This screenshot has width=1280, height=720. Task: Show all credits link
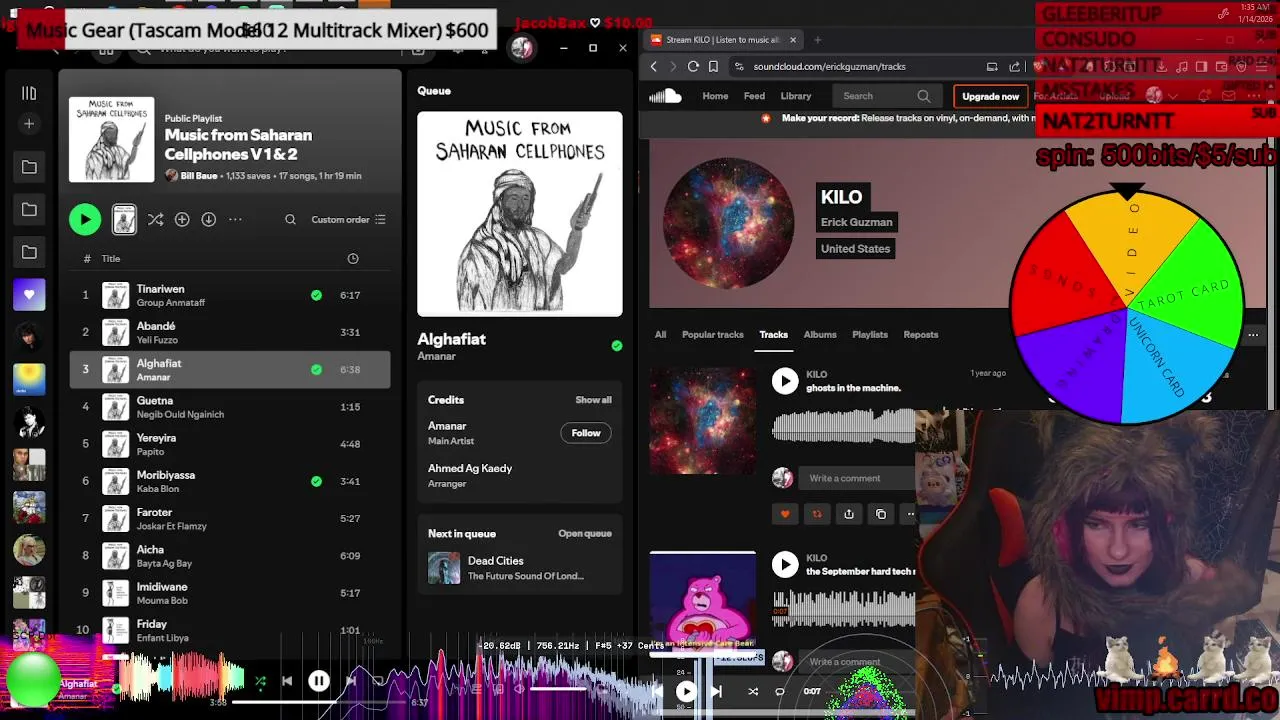(x=593, y=400)
